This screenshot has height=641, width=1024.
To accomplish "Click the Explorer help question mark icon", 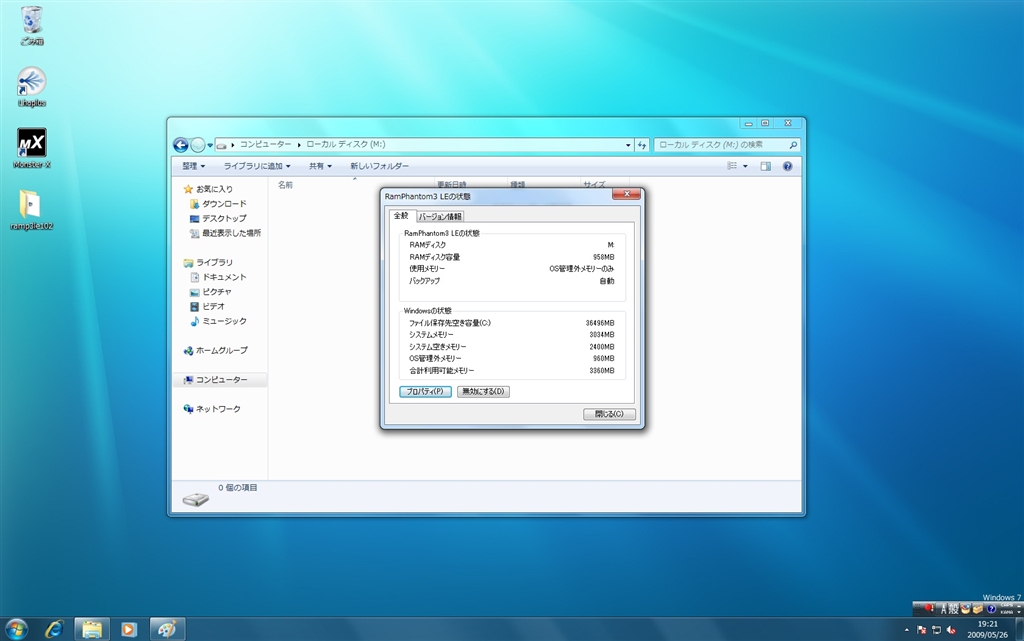I will (x=788, y=166).
